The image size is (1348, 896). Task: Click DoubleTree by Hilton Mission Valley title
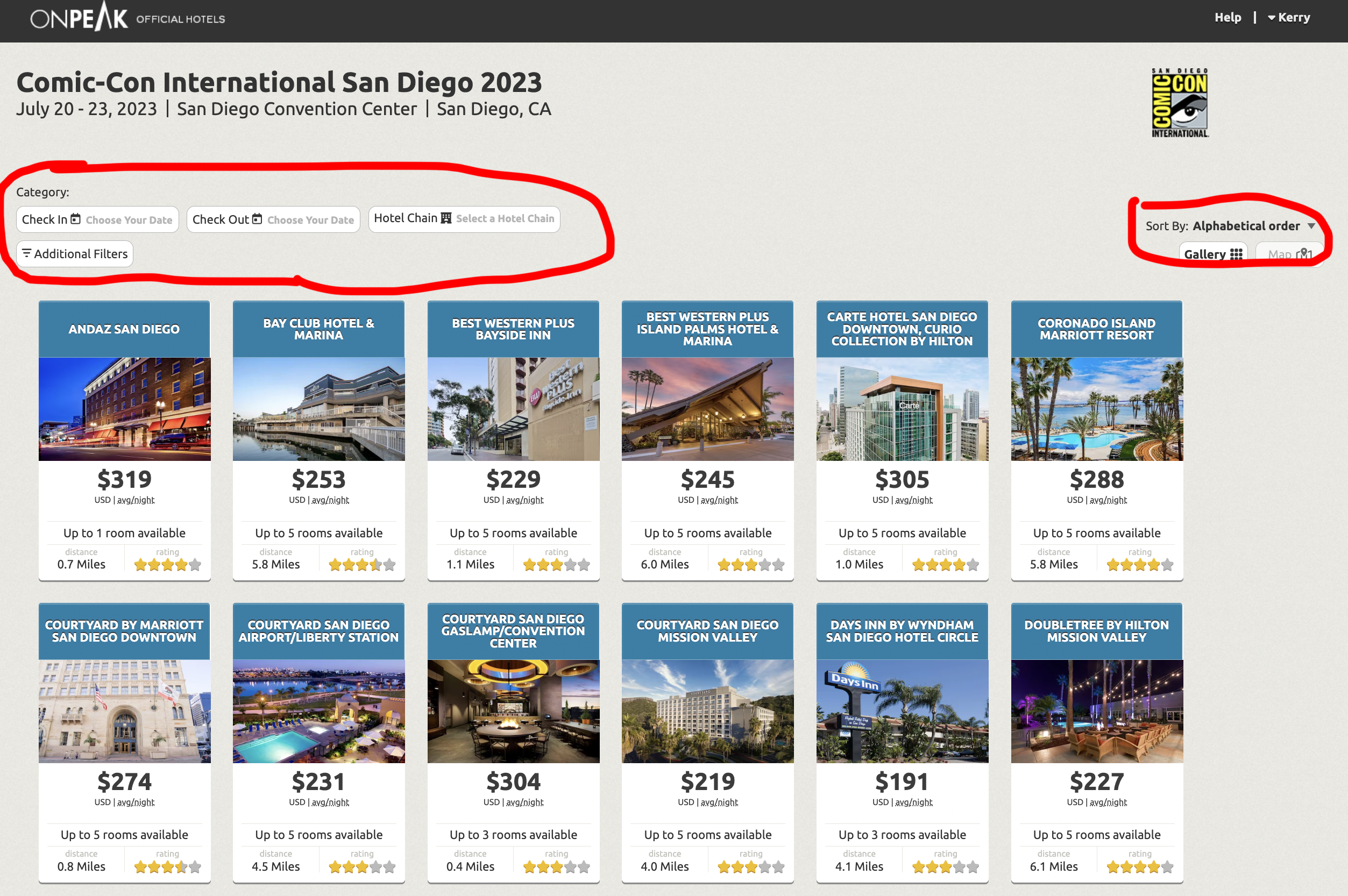click(x=1097, y=631)
